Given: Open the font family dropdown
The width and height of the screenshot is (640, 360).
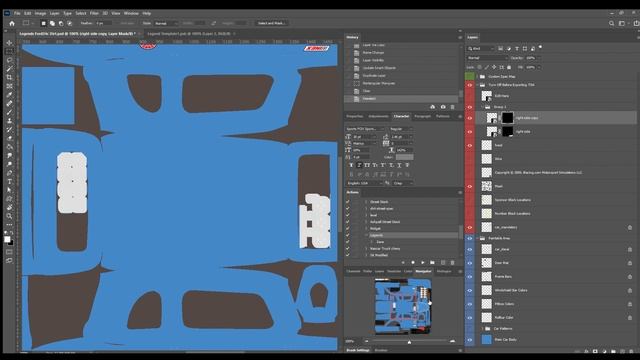Looking at the screenshot, I should coord(365,129).
